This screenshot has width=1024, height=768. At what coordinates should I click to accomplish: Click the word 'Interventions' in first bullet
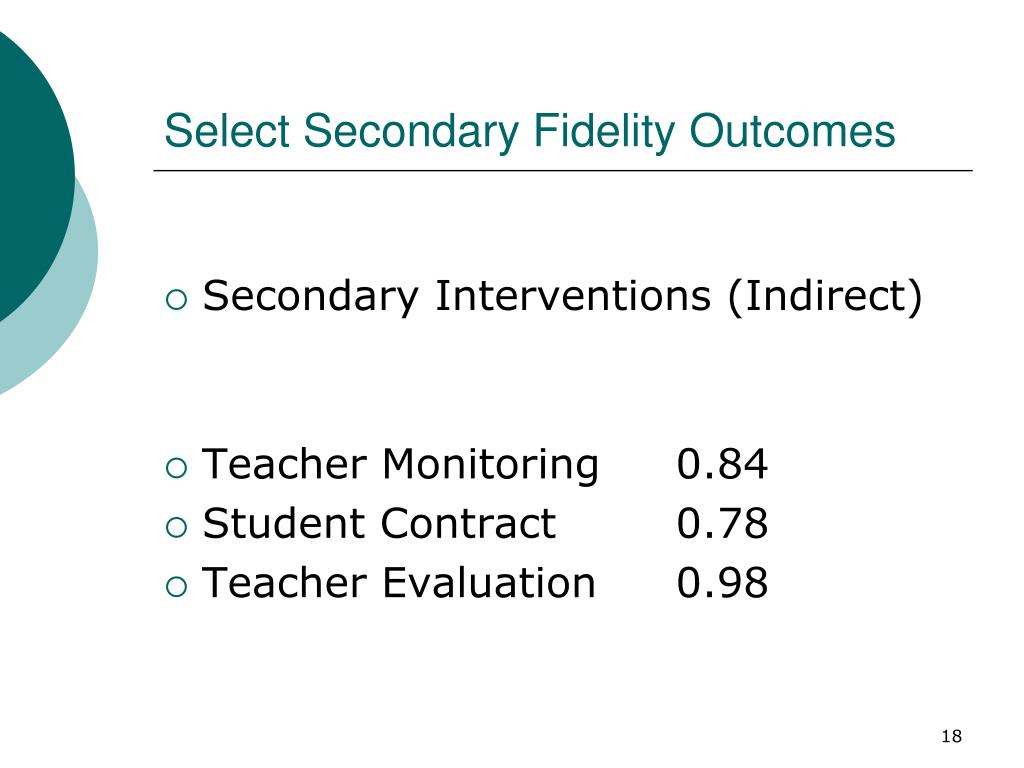pos(573,296)
